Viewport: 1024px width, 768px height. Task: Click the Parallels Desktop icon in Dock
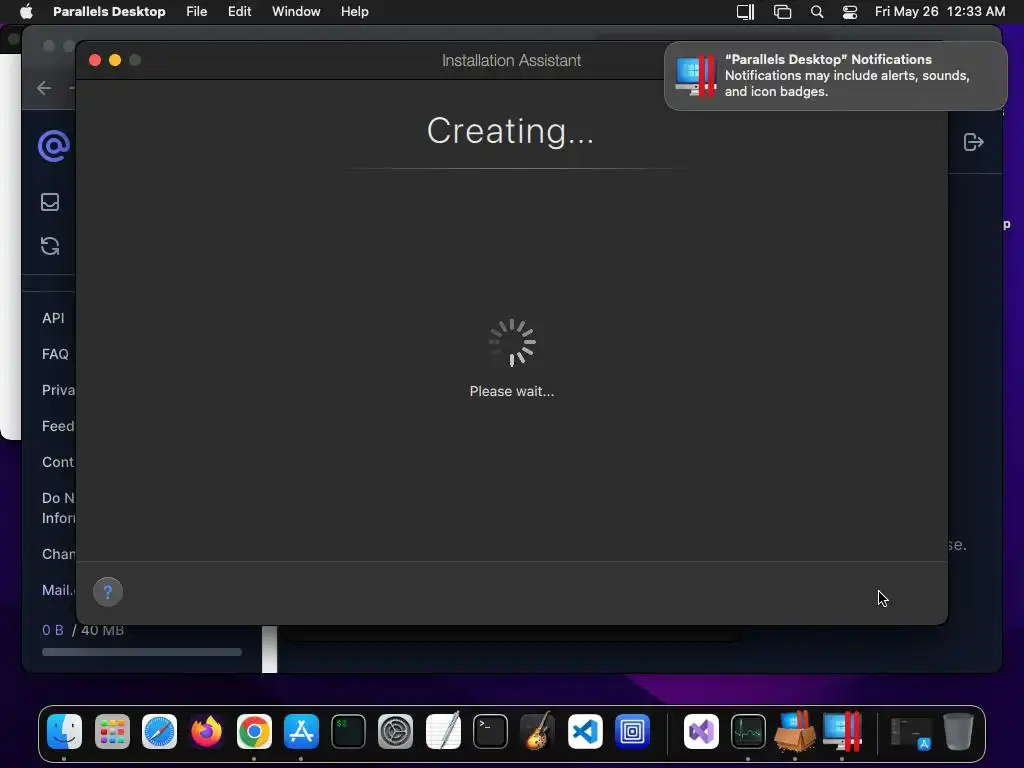point(842,731)
